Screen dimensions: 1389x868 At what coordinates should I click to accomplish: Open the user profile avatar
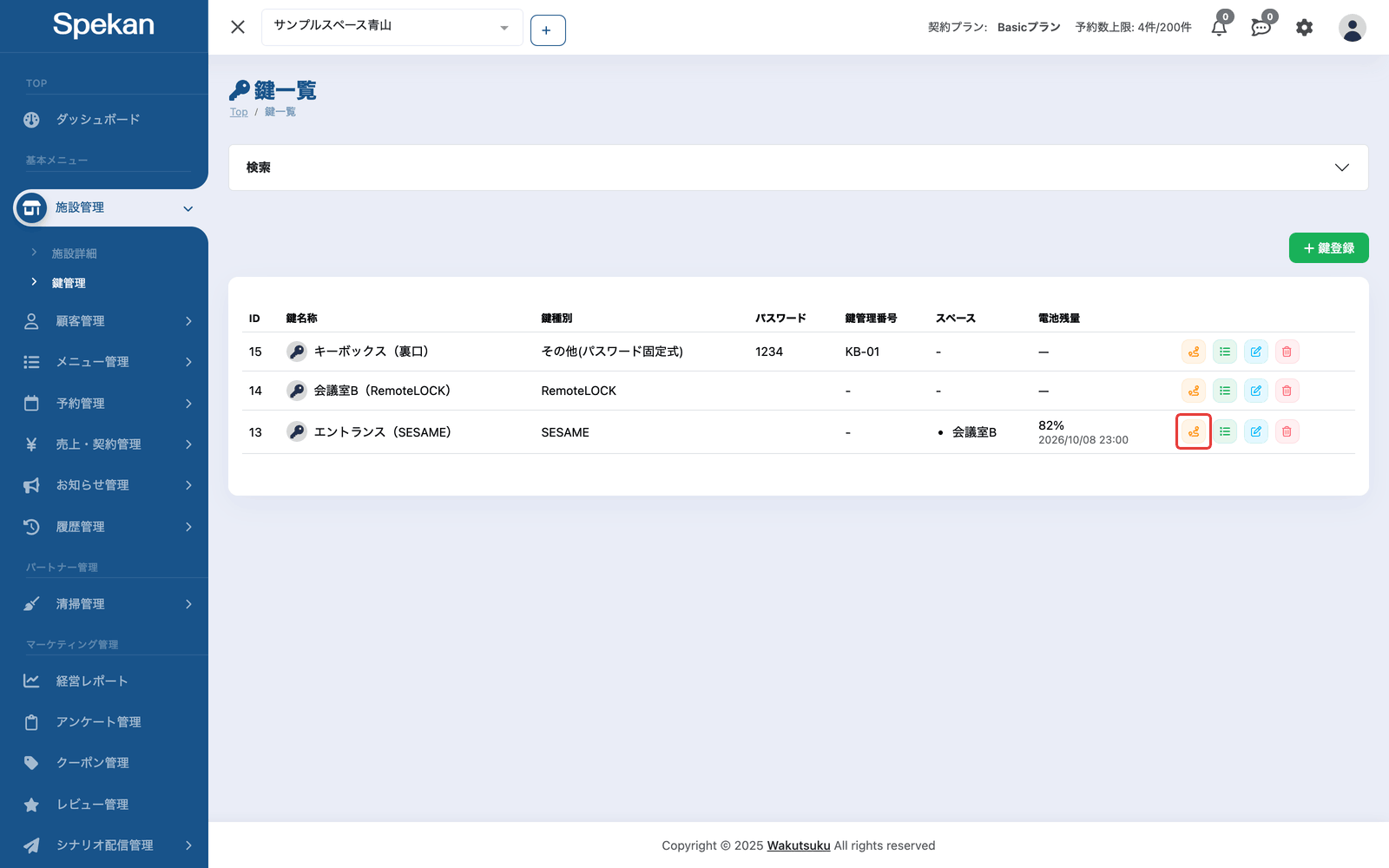[x=1352, y=27]
